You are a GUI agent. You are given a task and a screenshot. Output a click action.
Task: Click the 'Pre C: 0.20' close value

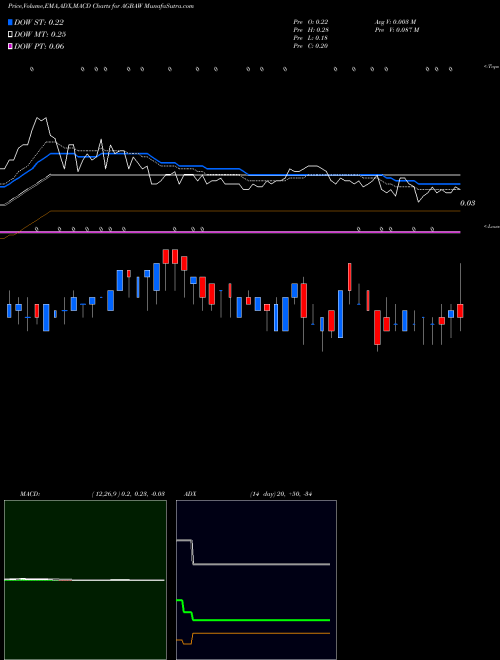[x=311, y=46]
